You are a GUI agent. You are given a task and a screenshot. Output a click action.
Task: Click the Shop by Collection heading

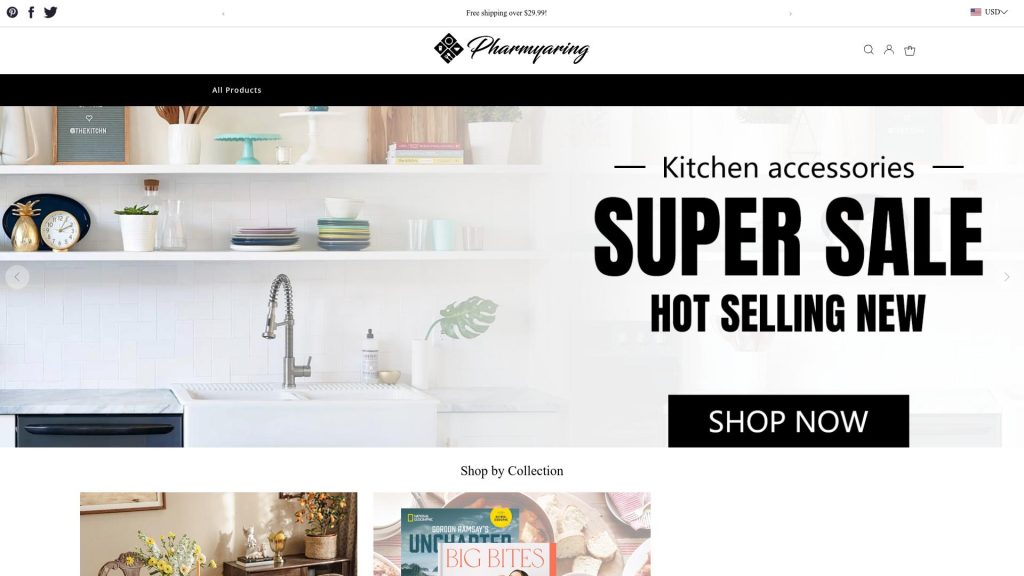coord(511,471)
